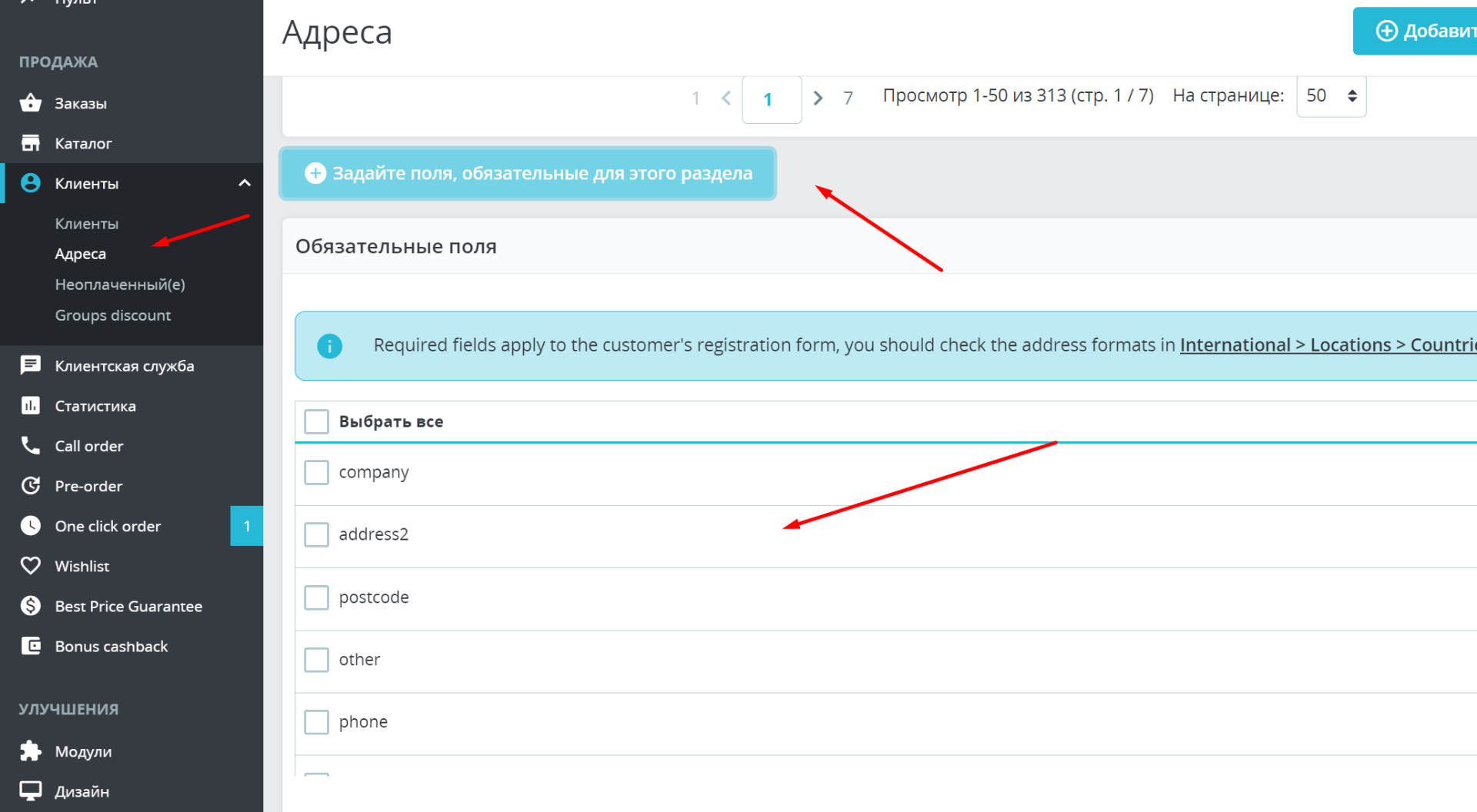1477x812 pixels.
Task: Click the Call order phone icon
Action: coord(30,445)
